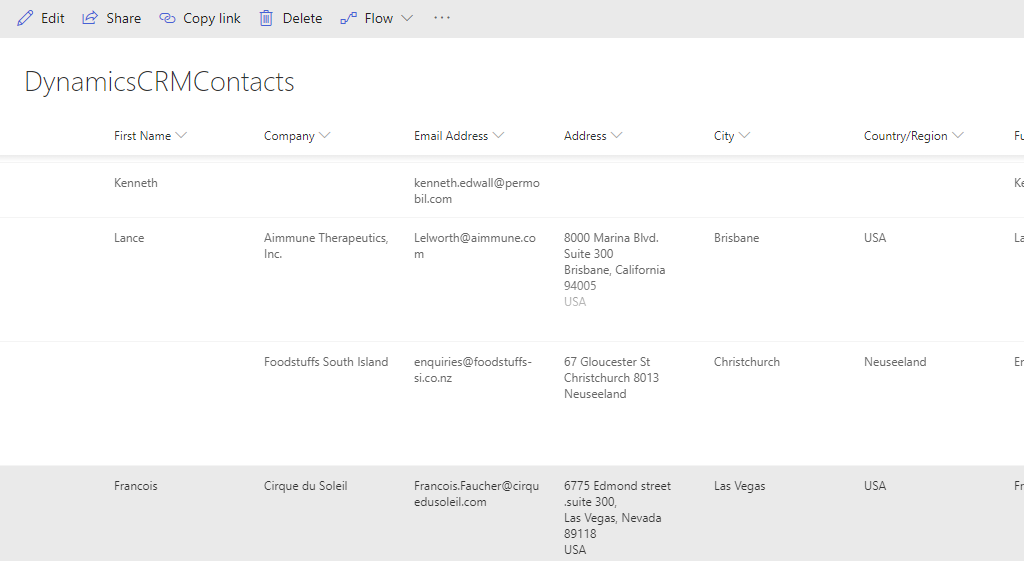Click the Cirque du Soleil company cell
The width and height of the screenshot is (1024, 561).
[306, 486]
